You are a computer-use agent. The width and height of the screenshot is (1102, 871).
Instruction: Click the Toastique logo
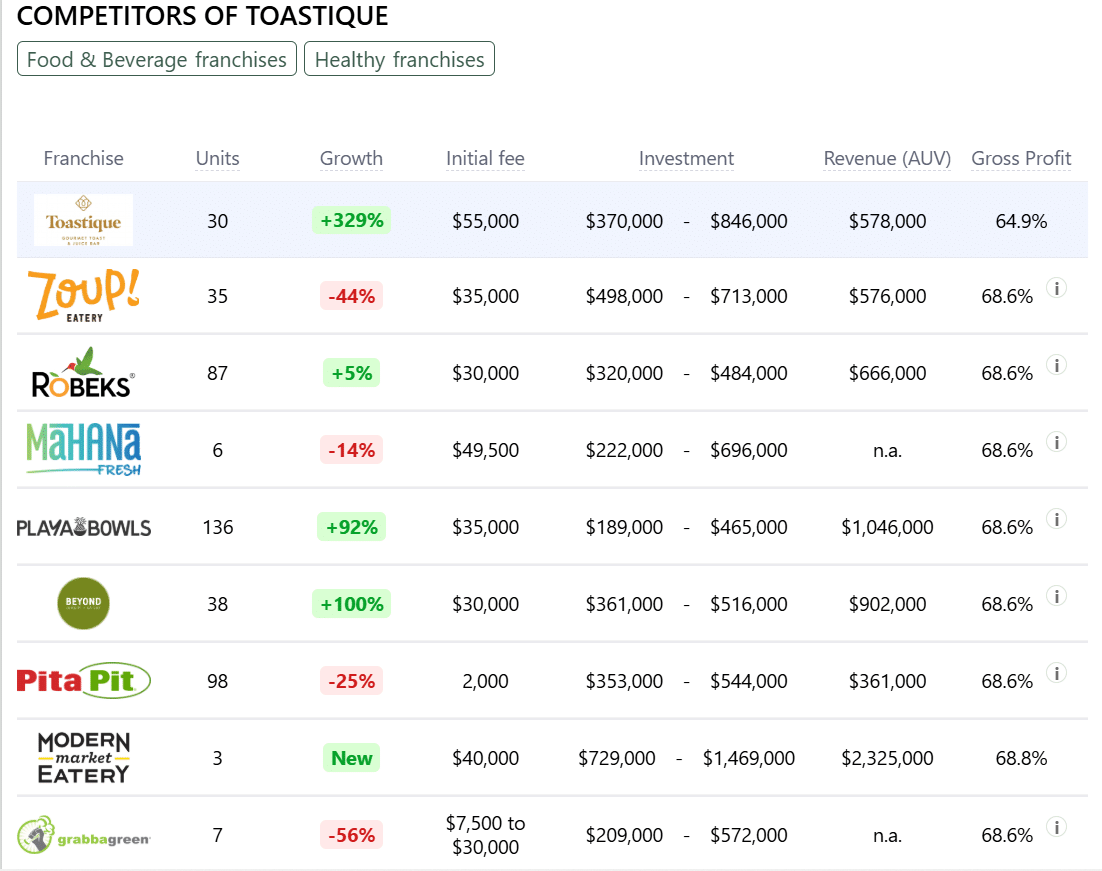point(84,220)
